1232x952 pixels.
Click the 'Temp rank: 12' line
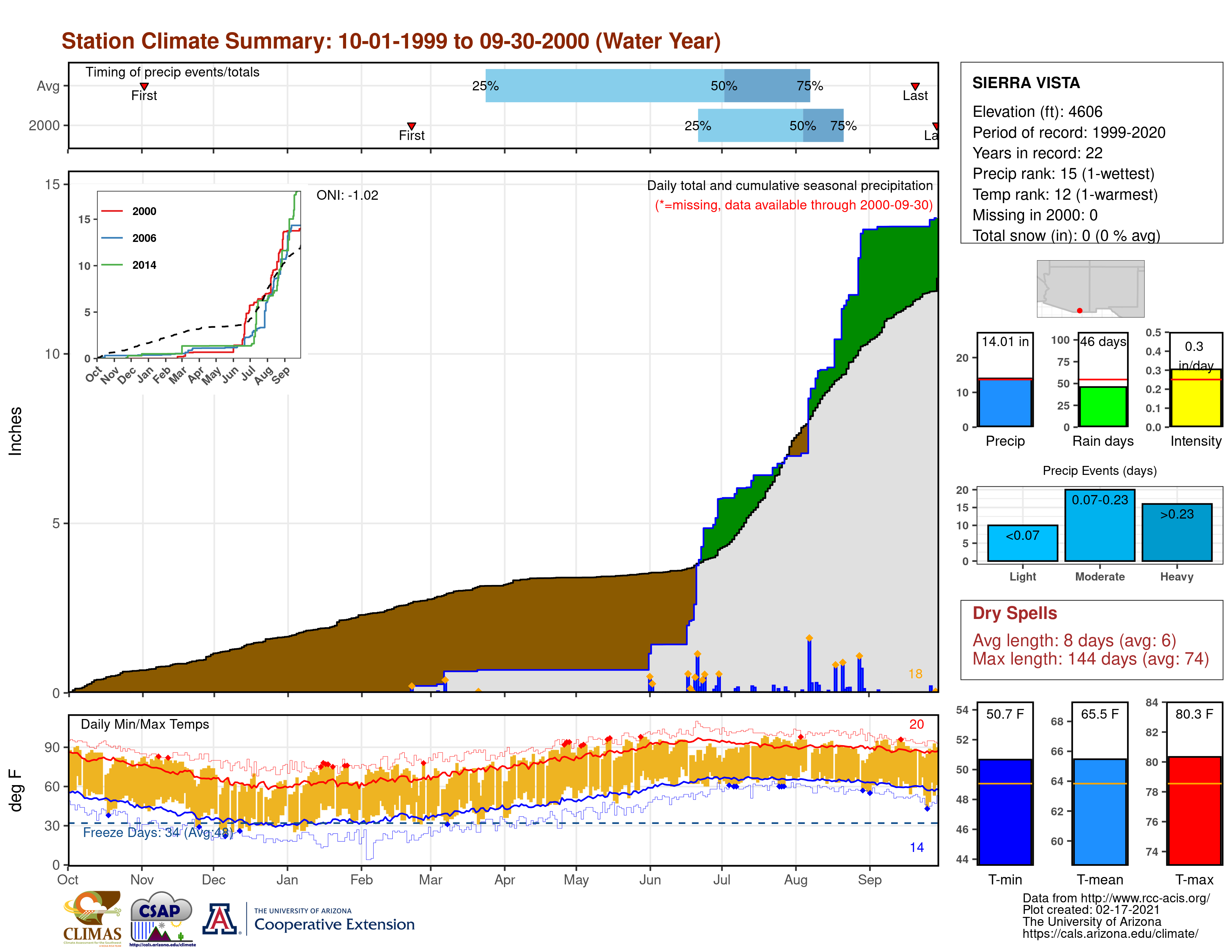coord(1065,195)
